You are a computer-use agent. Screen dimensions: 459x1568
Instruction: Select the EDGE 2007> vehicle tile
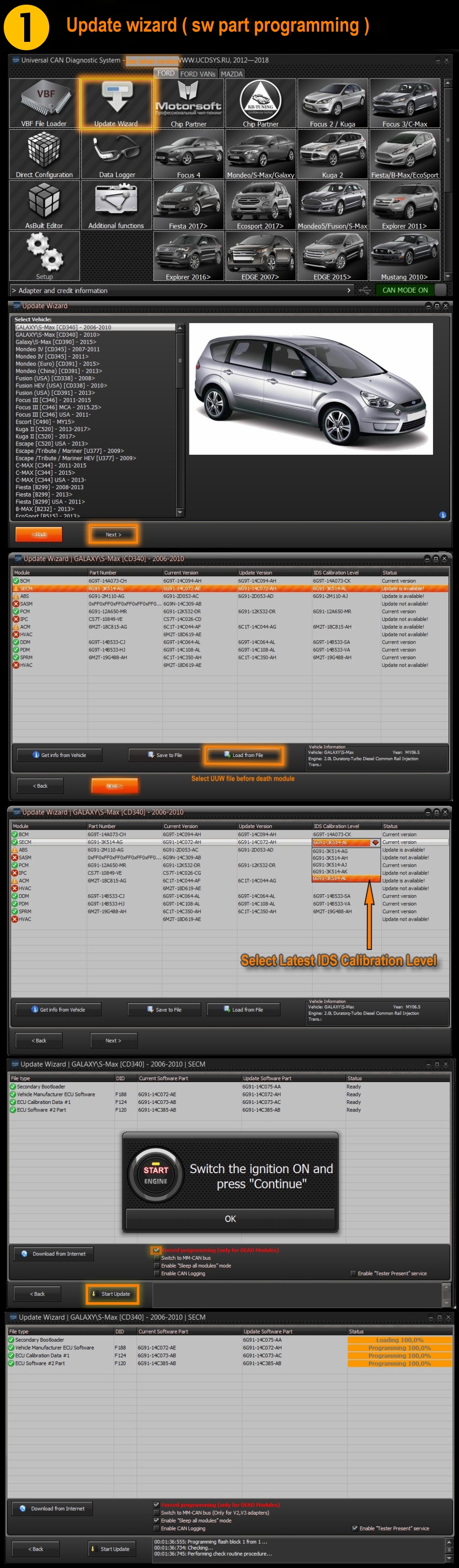pos(260,256)
